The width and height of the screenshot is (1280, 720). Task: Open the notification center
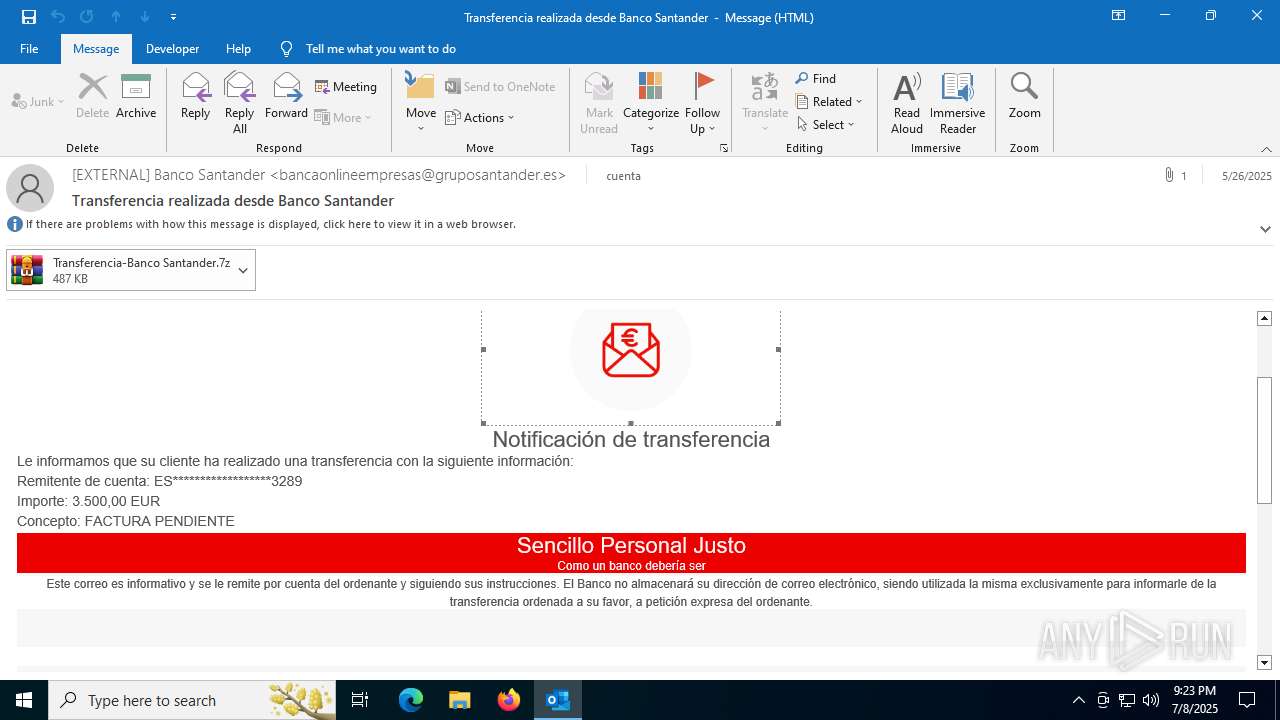tap(1247, 700)
